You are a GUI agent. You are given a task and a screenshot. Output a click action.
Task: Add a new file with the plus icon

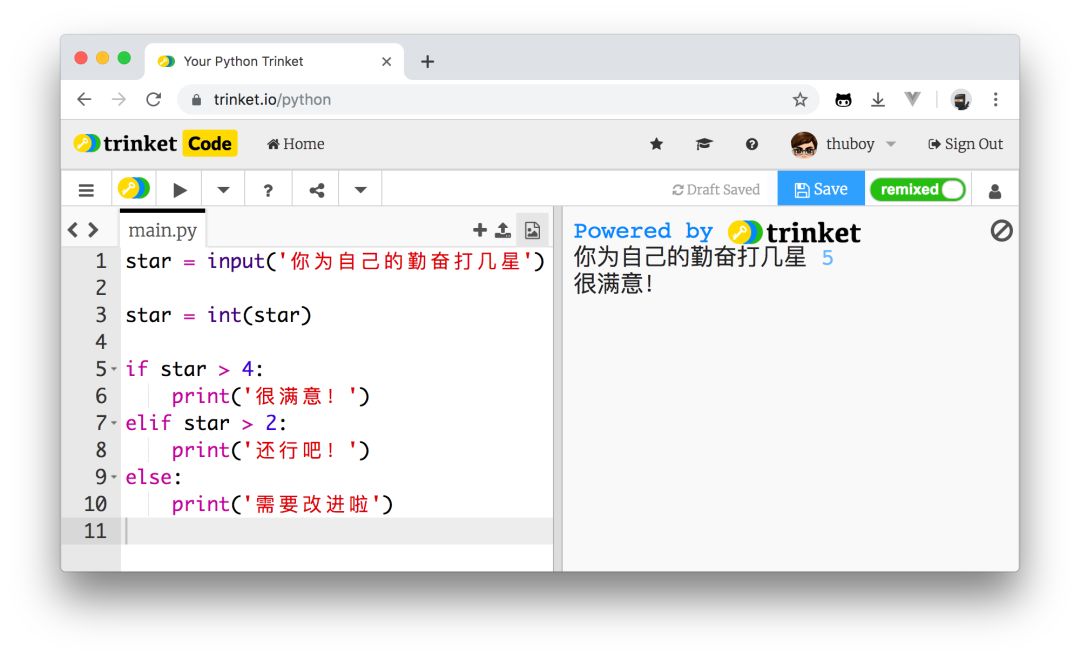479,231
